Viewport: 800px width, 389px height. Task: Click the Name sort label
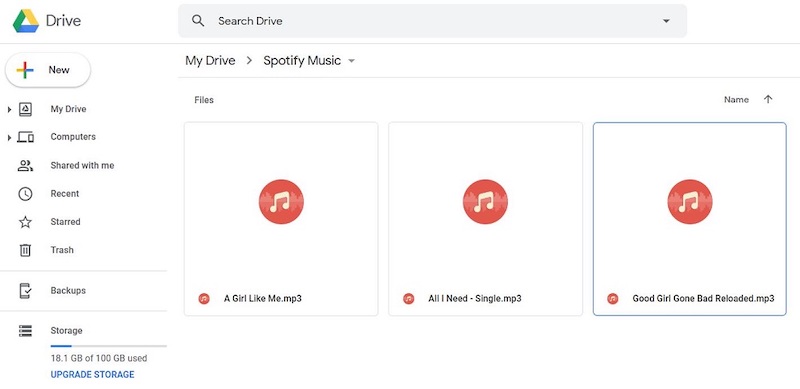(x=736, y=100)
